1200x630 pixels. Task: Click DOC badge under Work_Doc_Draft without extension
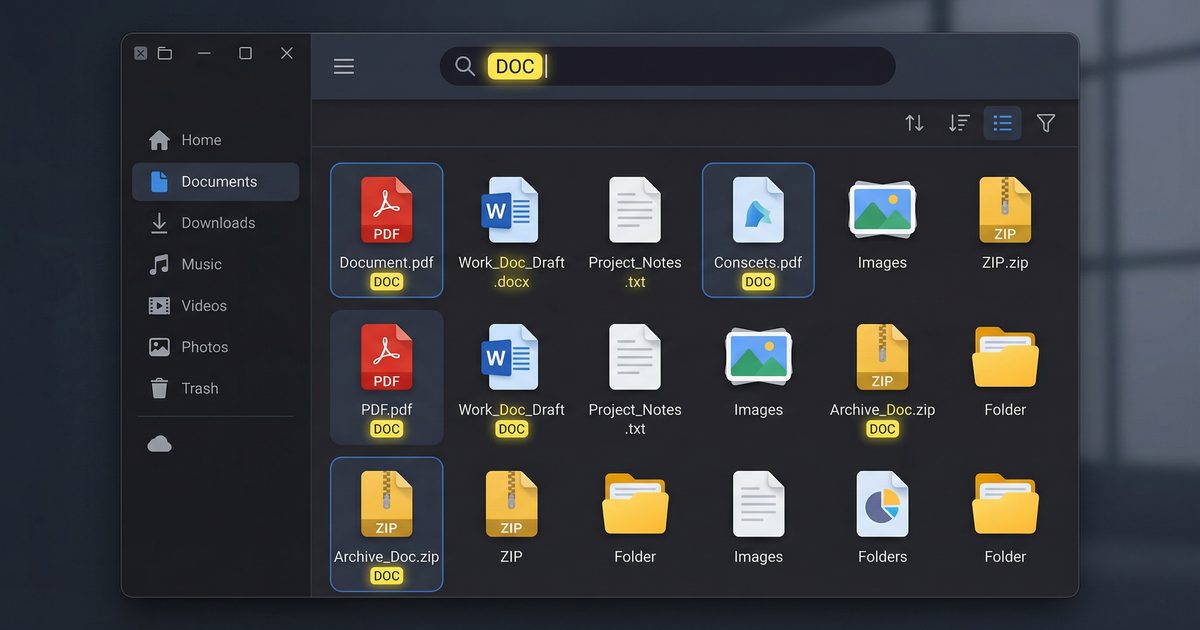pyautogui.click(x=511, y=429)
